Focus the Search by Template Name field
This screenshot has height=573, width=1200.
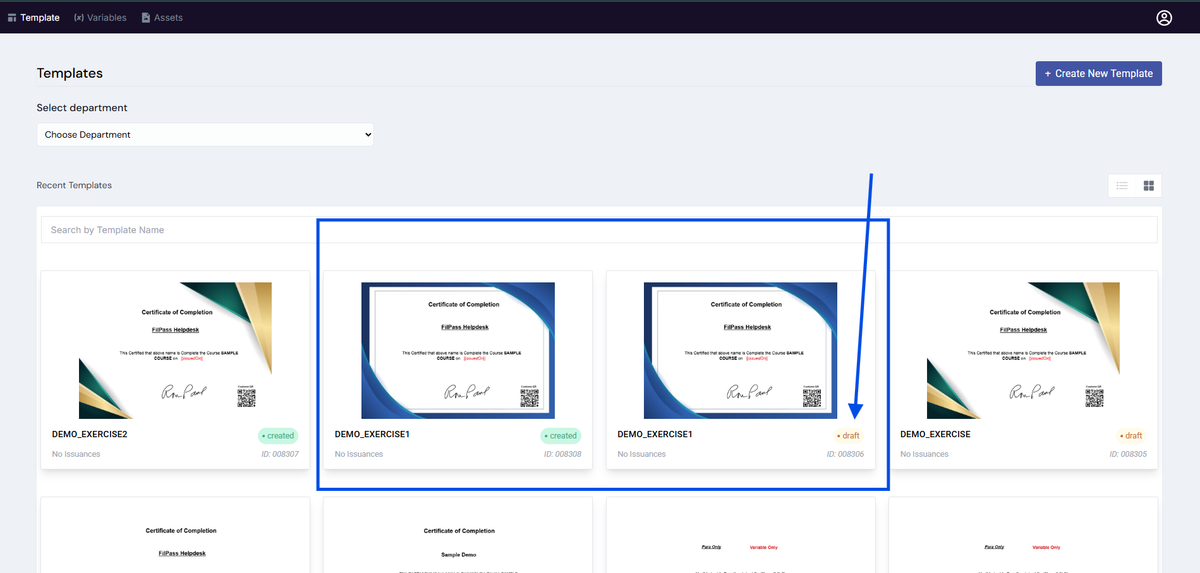599,230
